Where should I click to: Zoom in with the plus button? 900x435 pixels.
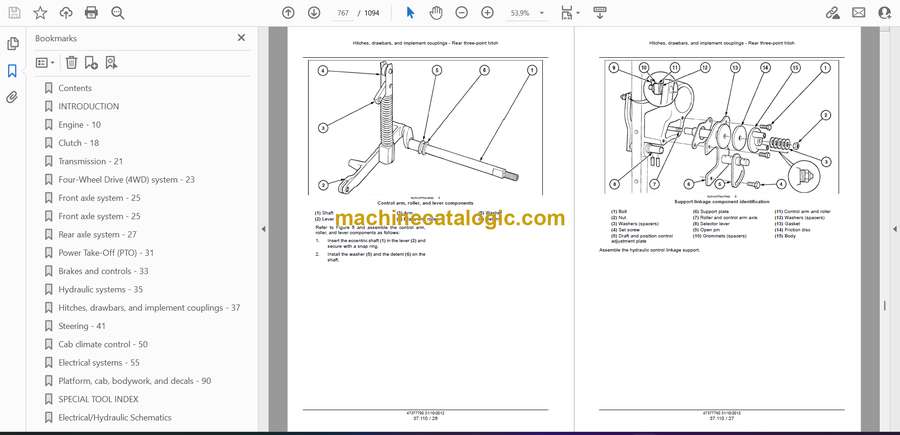click(x=487, y=13)
